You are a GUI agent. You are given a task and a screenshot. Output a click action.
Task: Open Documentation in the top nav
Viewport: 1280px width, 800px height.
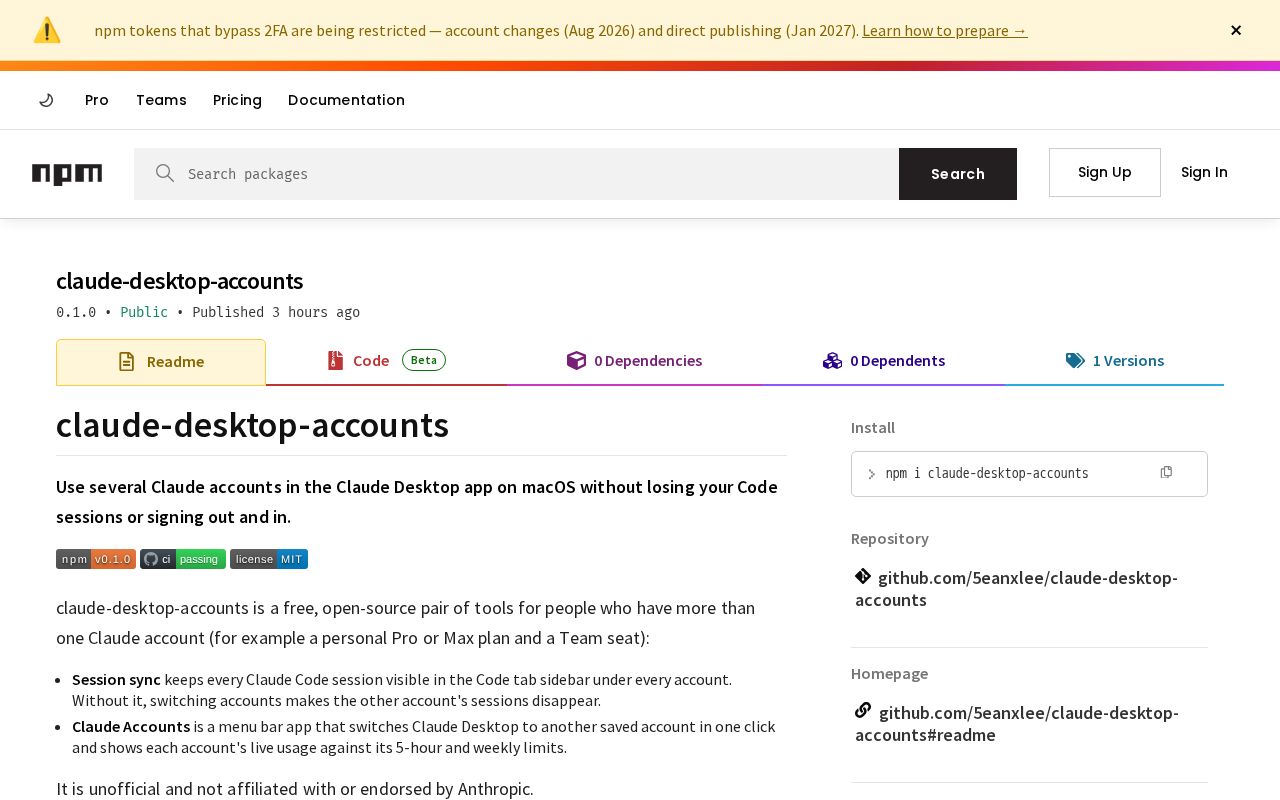pos(346,100)
